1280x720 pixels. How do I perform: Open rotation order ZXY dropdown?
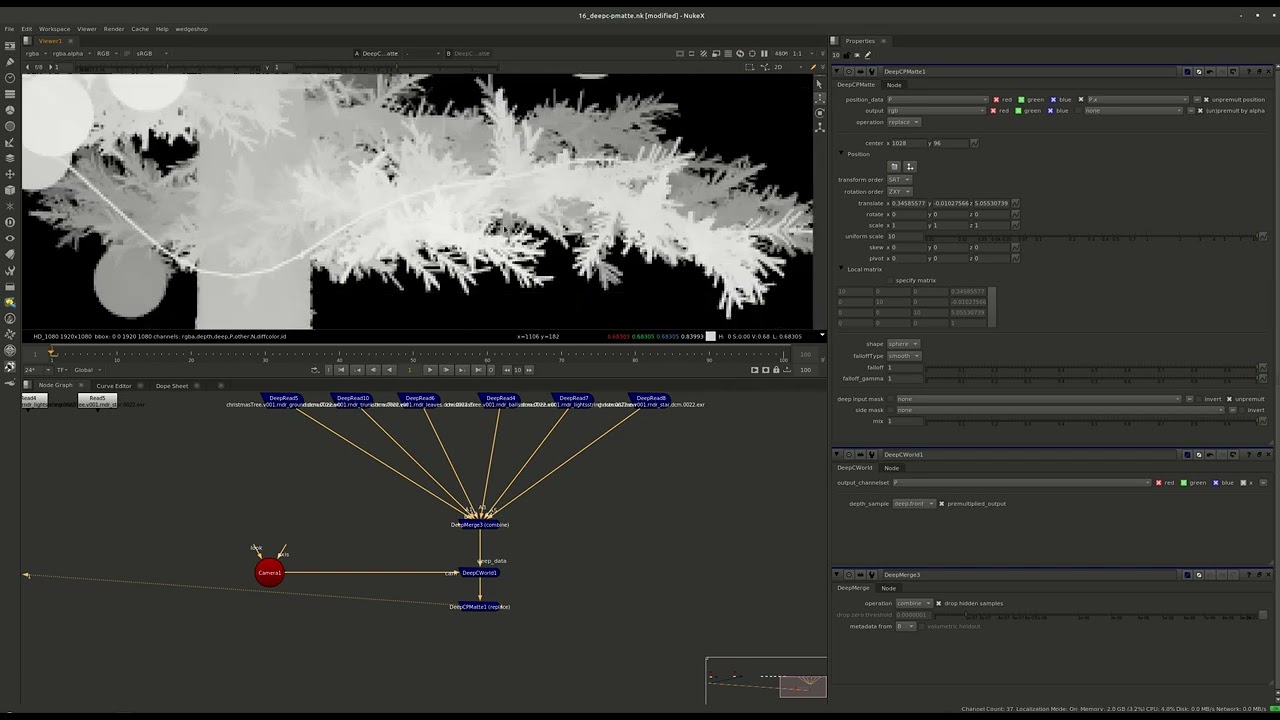click(899, 191)
